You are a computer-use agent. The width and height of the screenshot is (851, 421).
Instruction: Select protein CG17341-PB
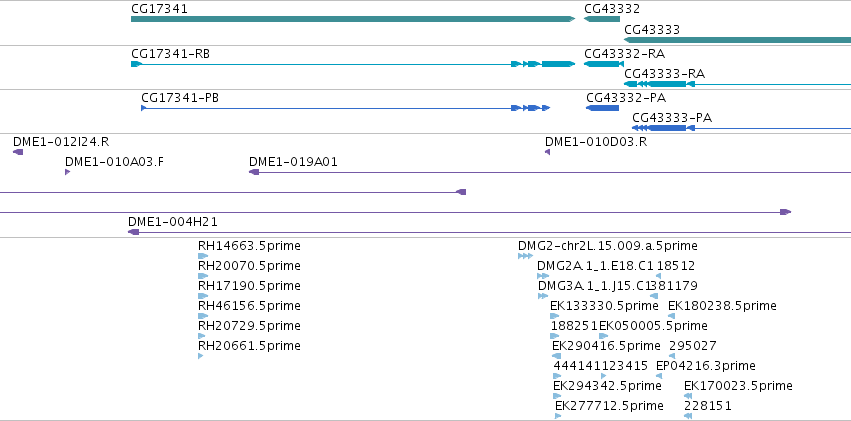tap(346, 108)
